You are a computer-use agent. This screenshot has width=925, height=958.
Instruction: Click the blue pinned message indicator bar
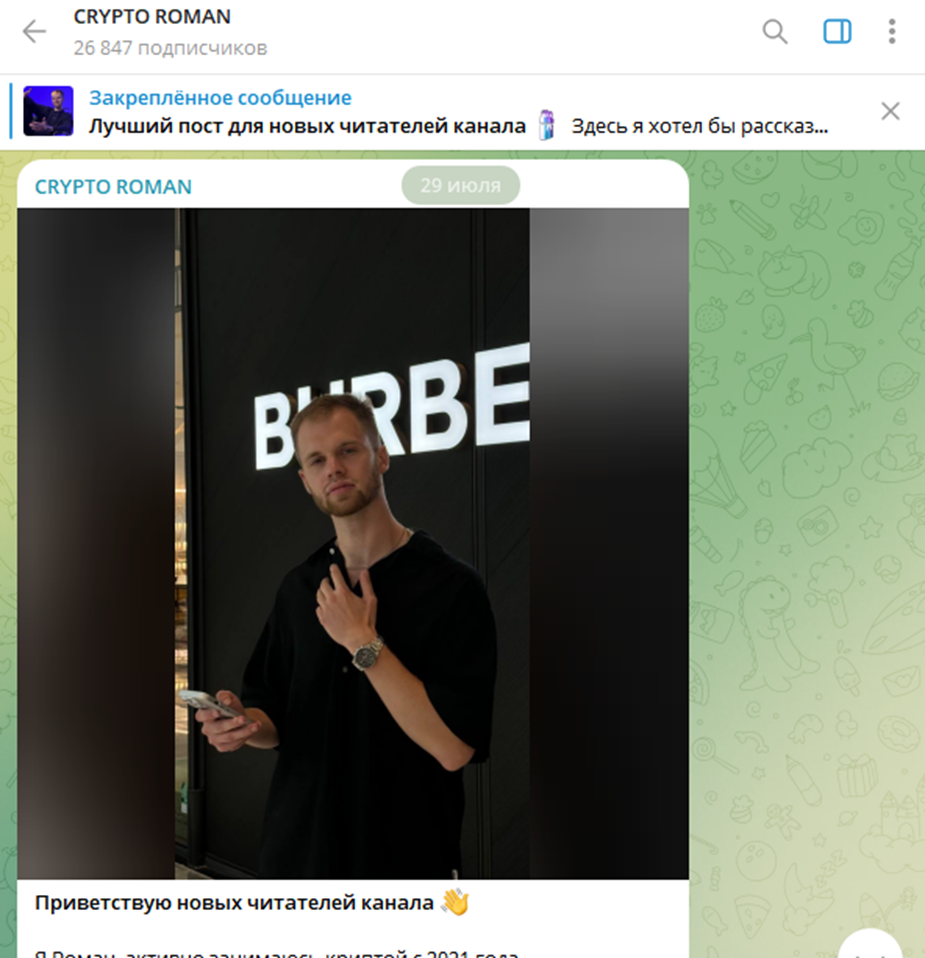click(x=11, y=111)
